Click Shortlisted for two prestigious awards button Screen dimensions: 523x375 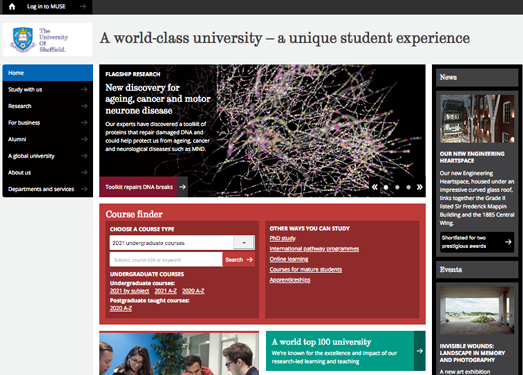477,242
